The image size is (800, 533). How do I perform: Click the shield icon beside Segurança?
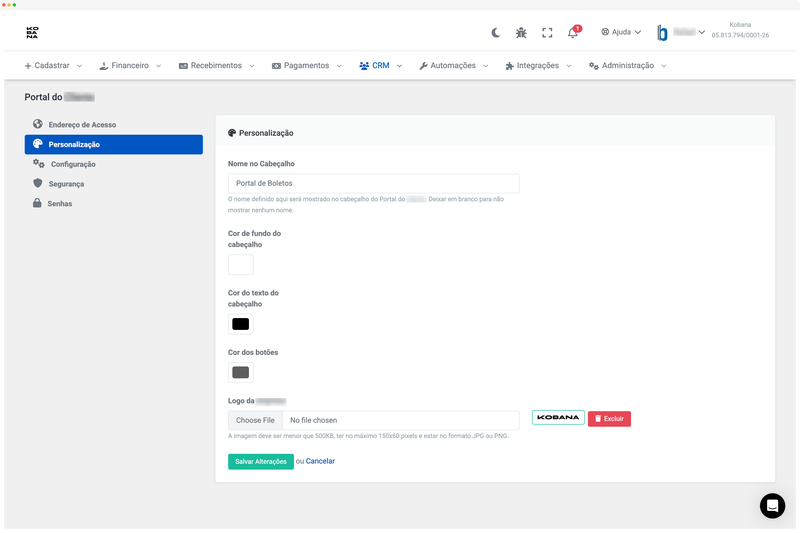38,184
